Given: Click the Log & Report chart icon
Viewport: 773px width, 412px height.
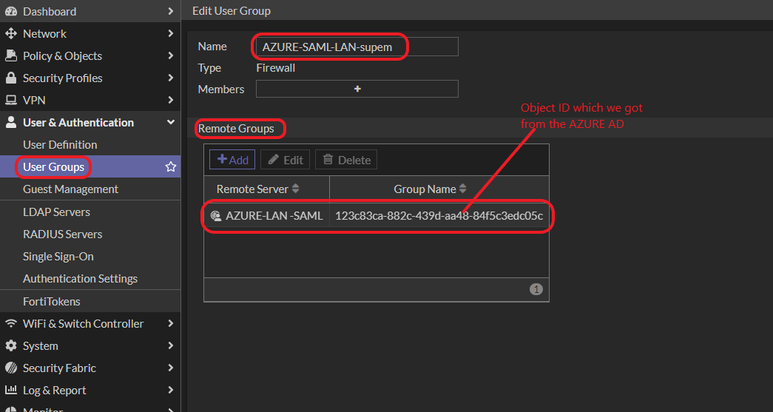Looking at the screenshot, I should click(x=10, y=390).
